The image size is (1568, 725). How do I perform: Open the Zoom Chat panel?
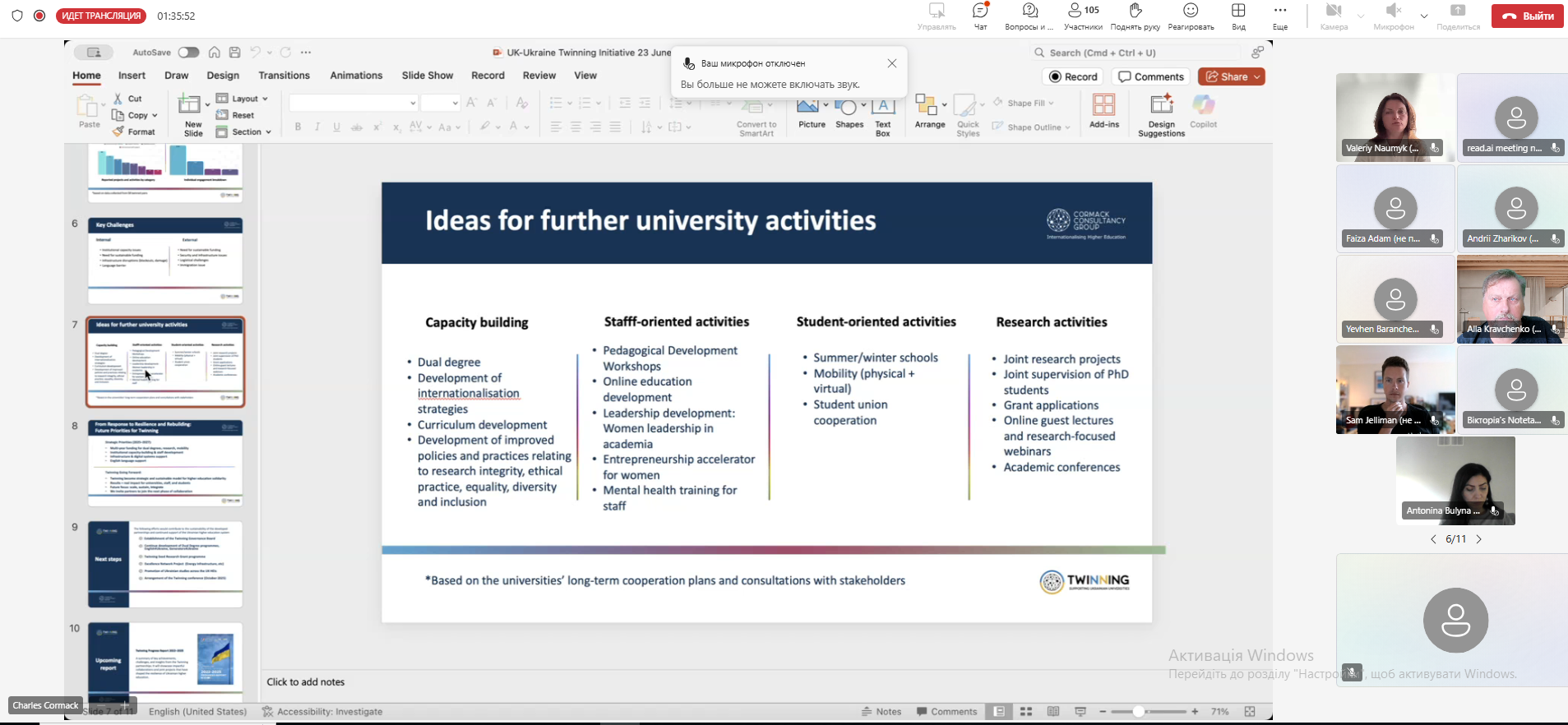980,16
